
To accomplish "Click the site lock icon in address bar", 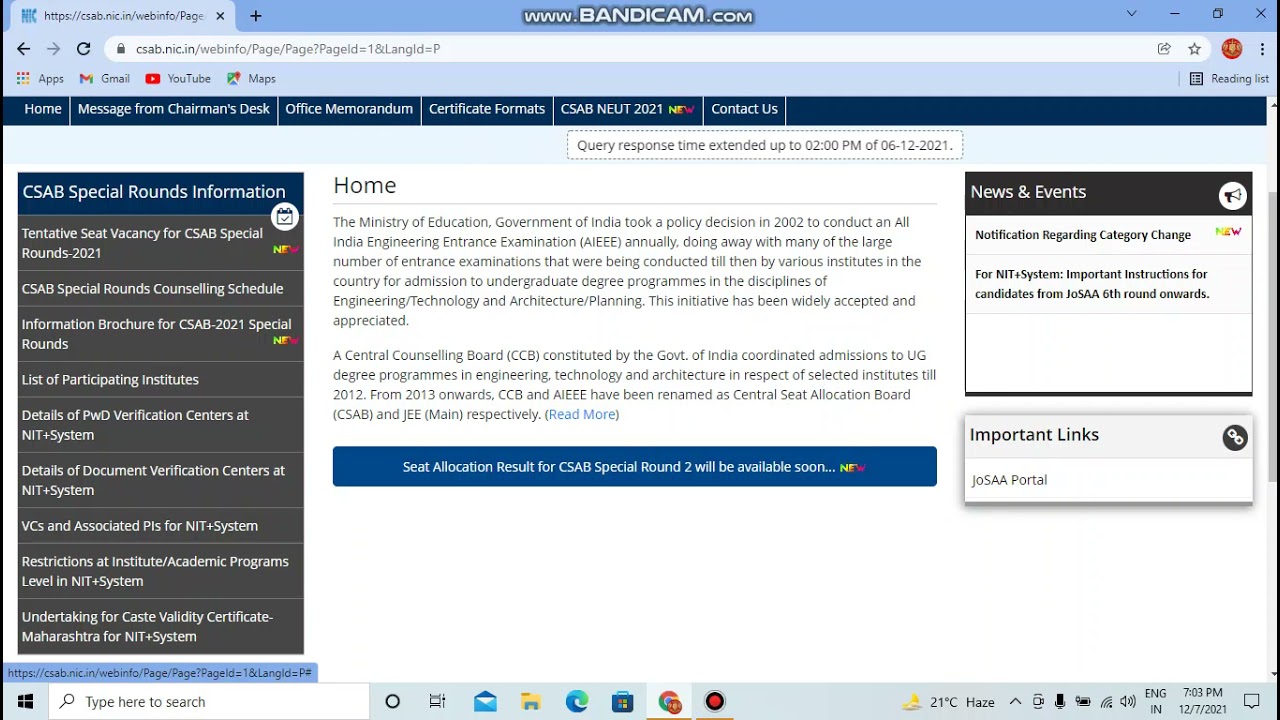I will point(120,48).
